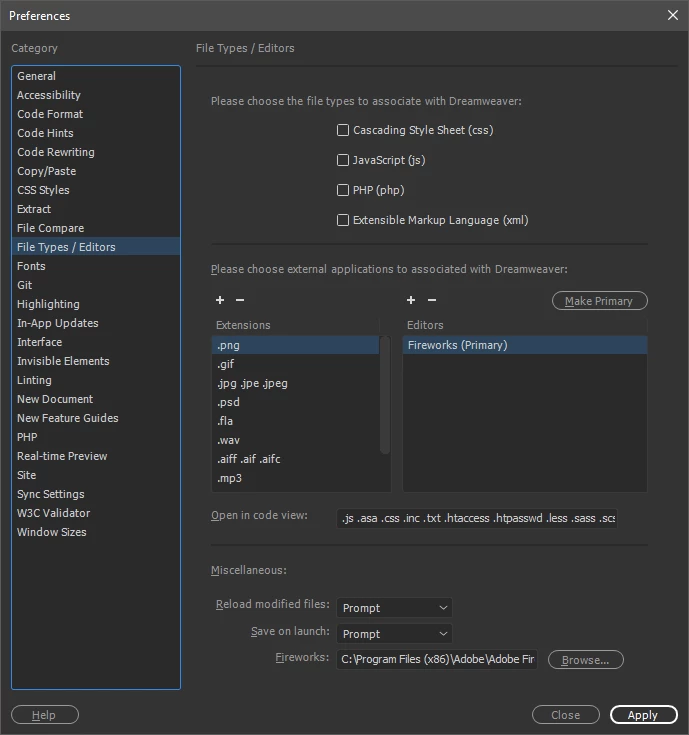Click the Close button
Screen dimensions: 689x735
566,714
